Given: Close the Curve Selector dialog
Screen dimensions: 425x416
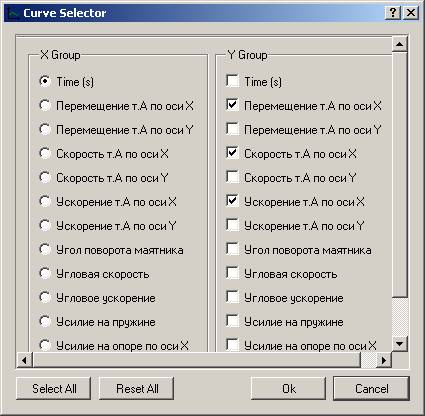Looking at the screenshot, I should pos(411,13).
